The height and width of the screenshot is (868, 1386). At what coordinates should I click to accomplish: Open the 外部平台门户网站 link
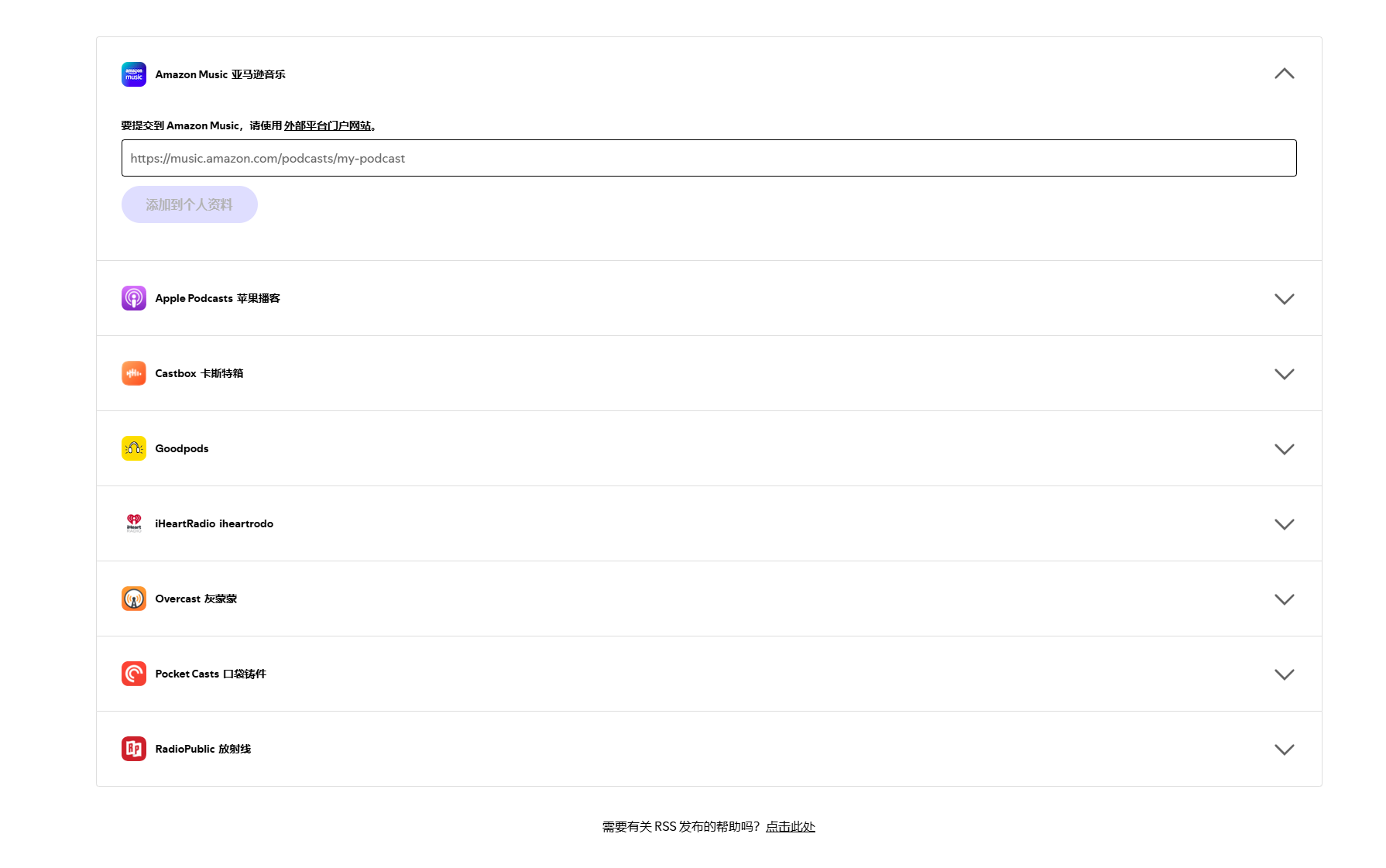coord(328,125)
